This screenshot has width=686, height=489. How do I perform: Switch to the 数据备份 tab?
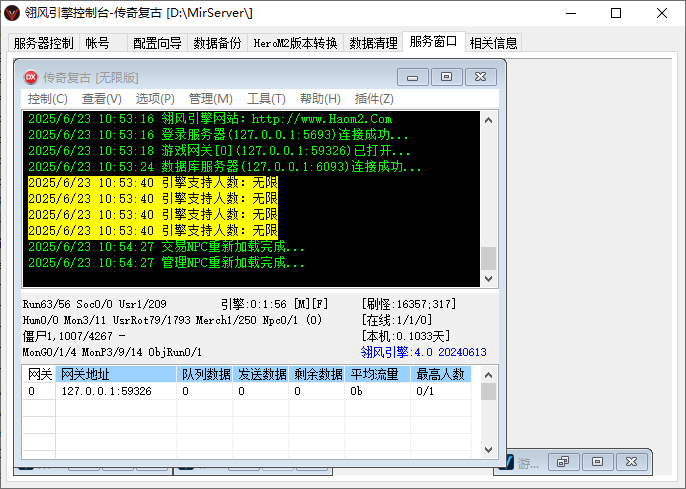click(x=217, y=43)
